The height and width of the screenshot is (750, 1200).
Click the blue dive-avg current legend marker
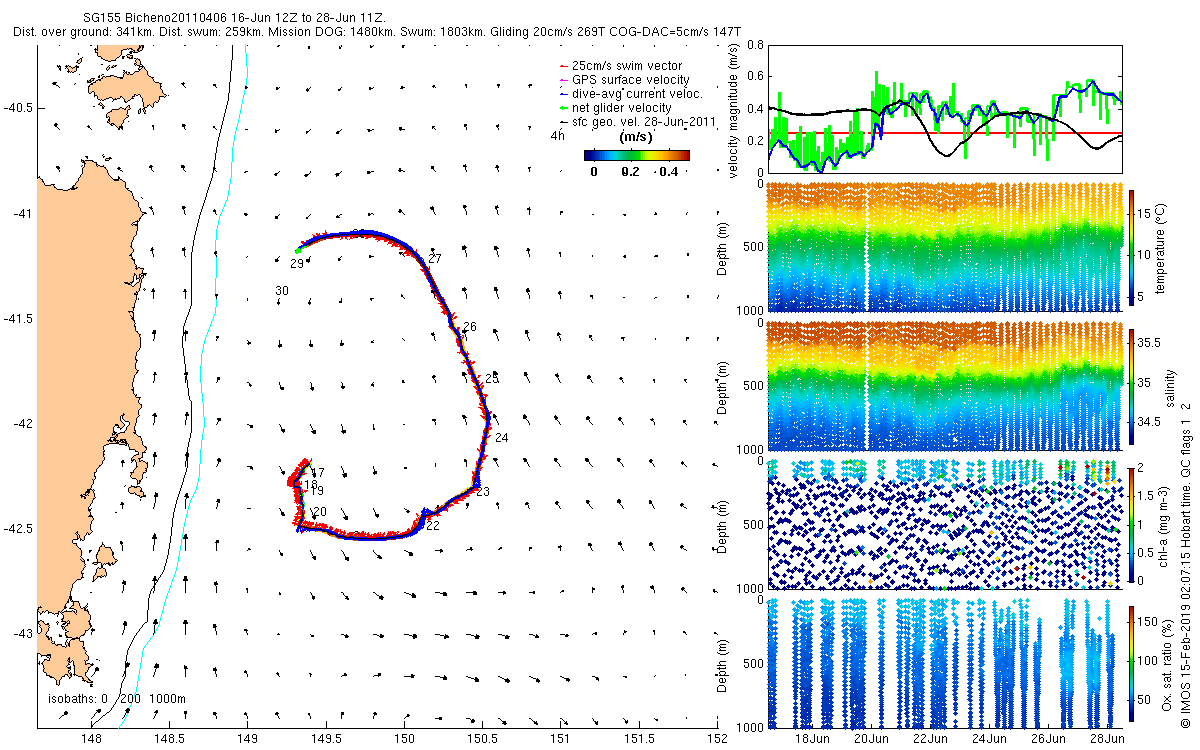pyautogui.click(x=564, y=94)
